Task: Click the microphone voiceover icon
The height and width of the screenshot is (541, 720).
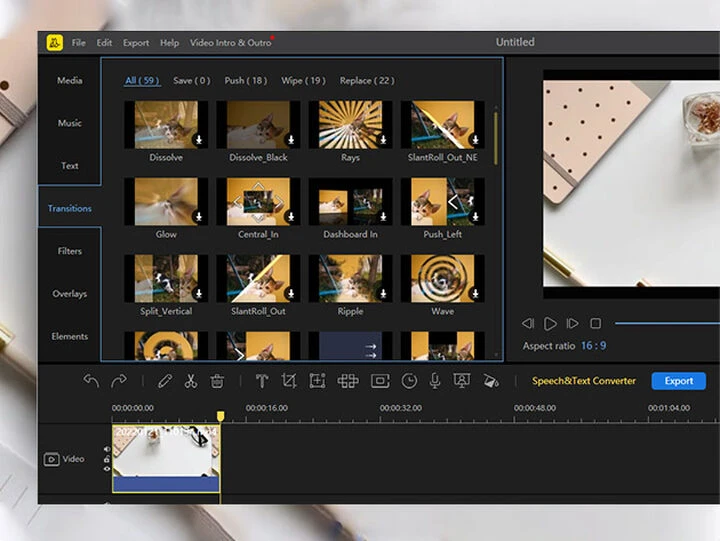Action: [435, 381]
